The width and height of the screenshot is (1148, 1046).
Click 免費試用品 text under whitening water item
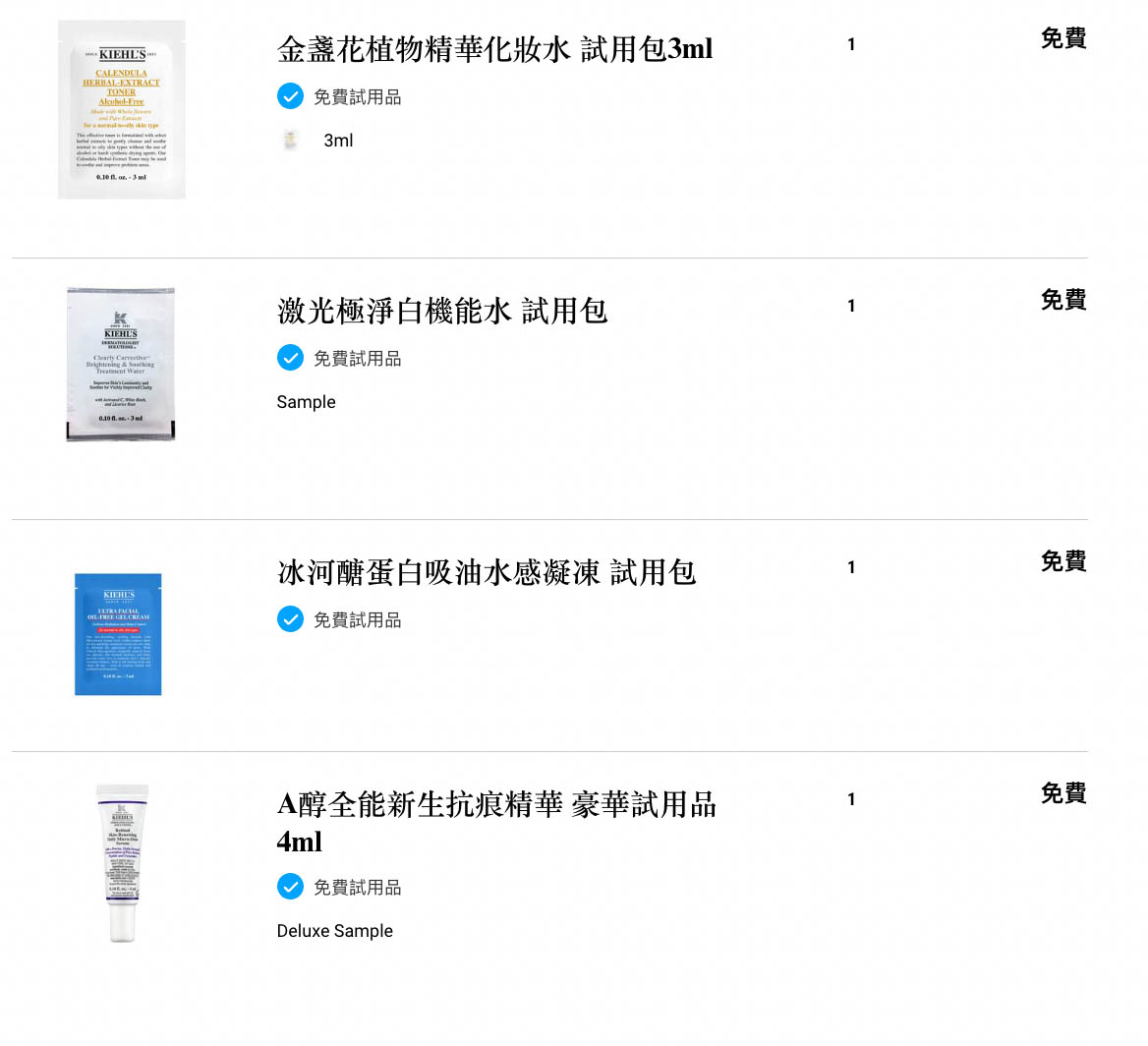click(x=358, y=359)
